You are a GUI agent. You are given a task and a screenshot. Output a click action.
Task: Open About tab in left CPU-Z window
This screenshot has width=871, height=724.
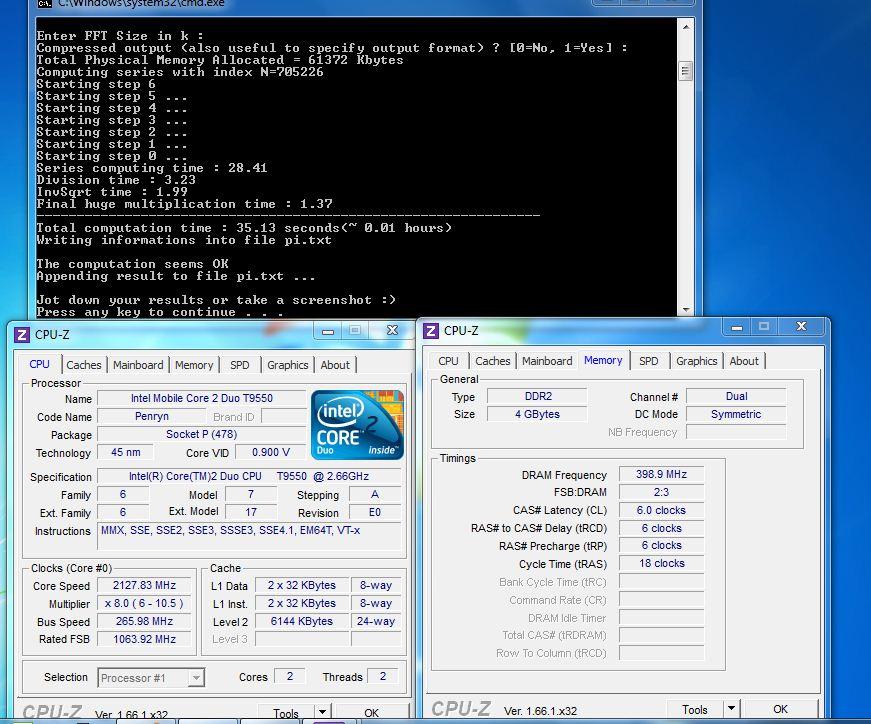click(x=335, y=365)
